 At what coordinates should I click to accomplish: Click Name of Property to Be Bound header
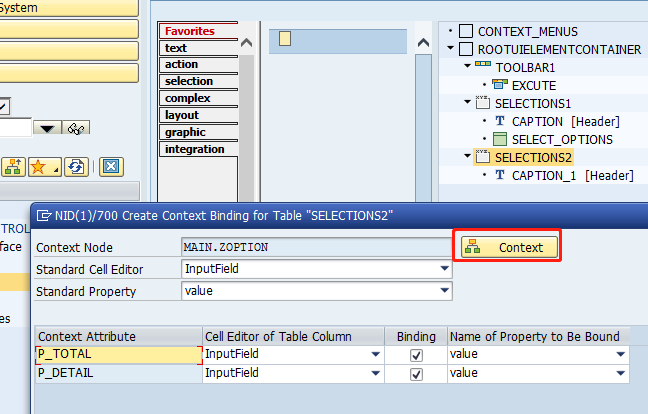click(538, 336)
